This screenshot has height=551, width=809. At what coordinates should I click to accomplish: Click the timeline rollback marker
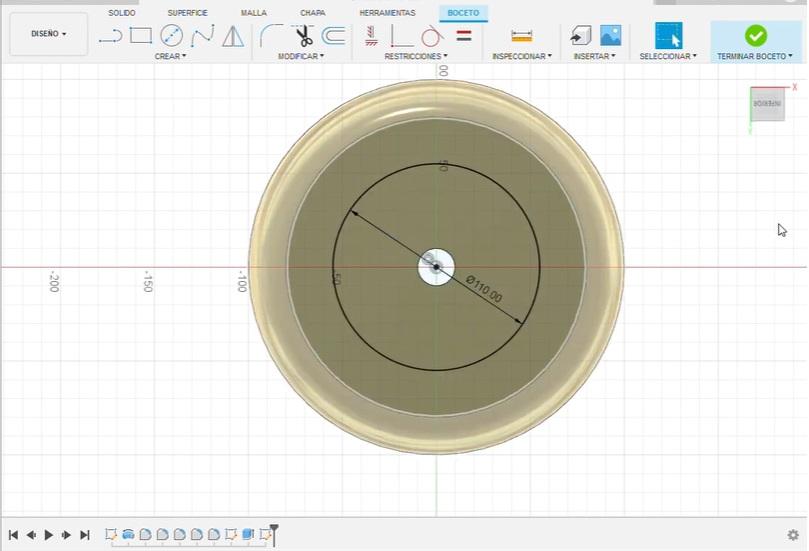[274, 534]
